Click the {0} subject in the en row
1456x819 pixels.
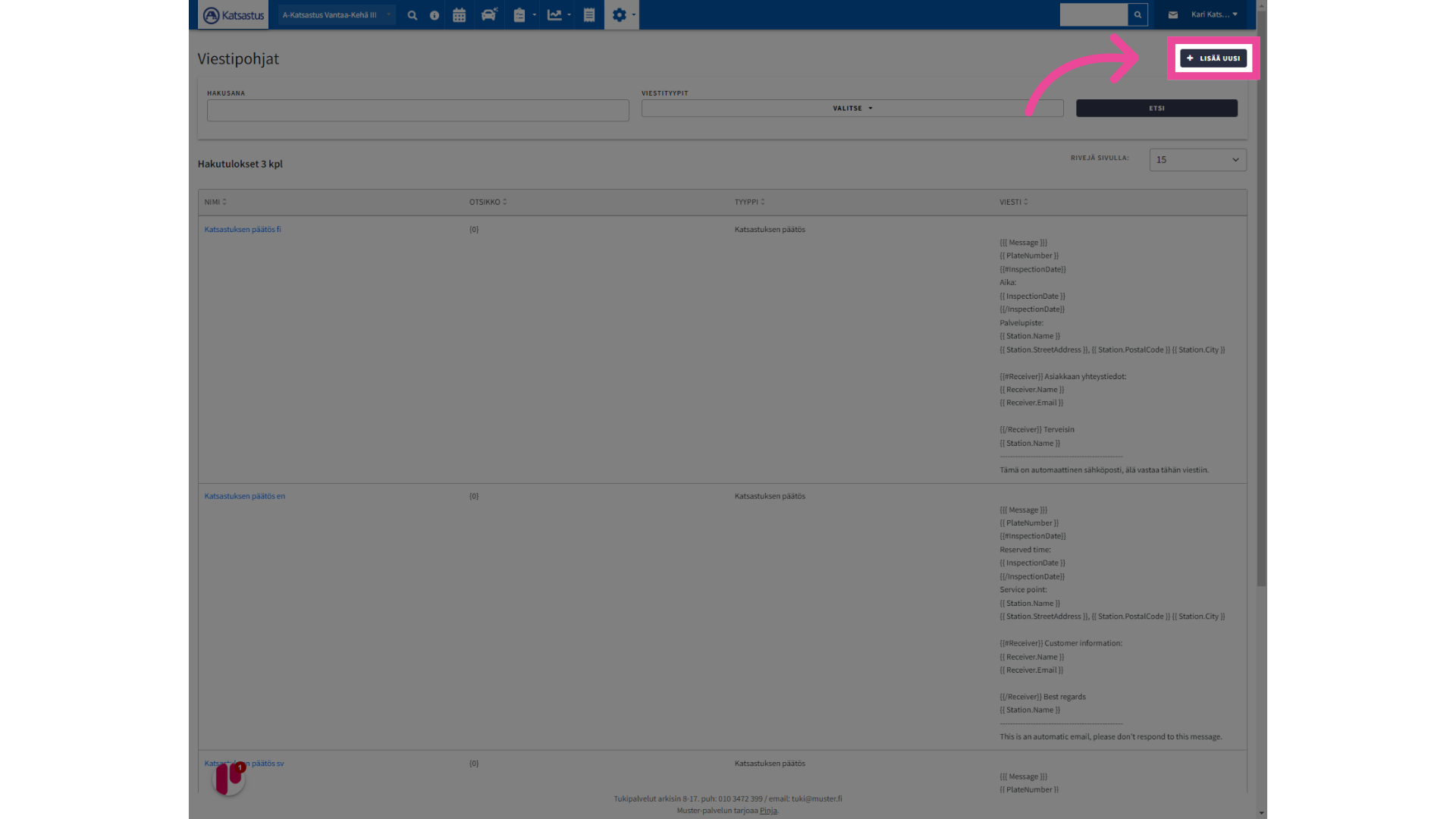pyautogui.click(x=474, y=497)
